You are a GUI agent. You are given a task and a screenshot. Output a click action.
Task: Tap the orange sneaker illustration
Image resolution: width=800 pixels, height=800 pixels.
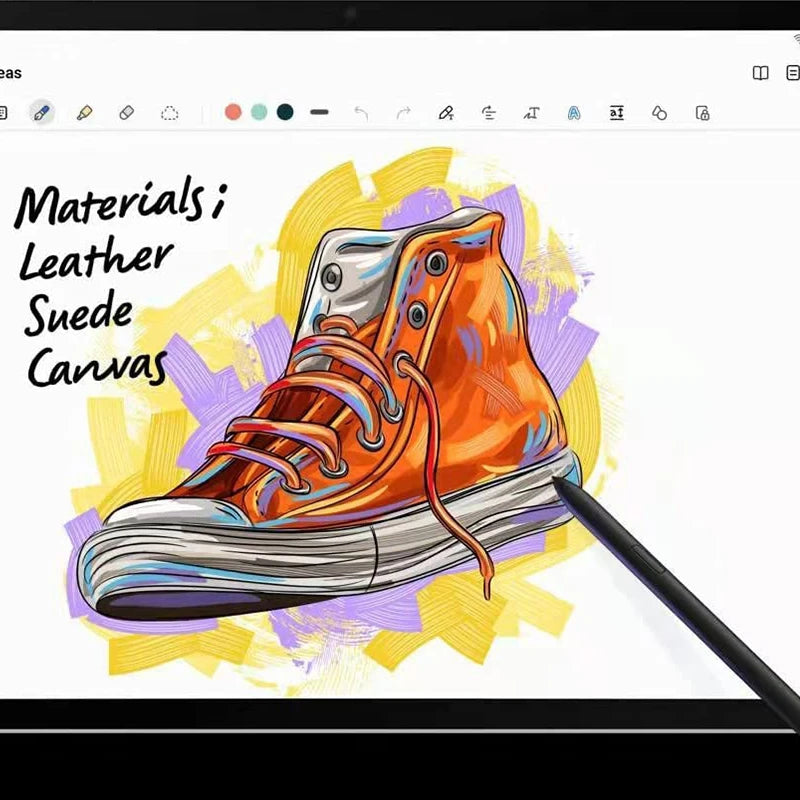click(329, 416)
